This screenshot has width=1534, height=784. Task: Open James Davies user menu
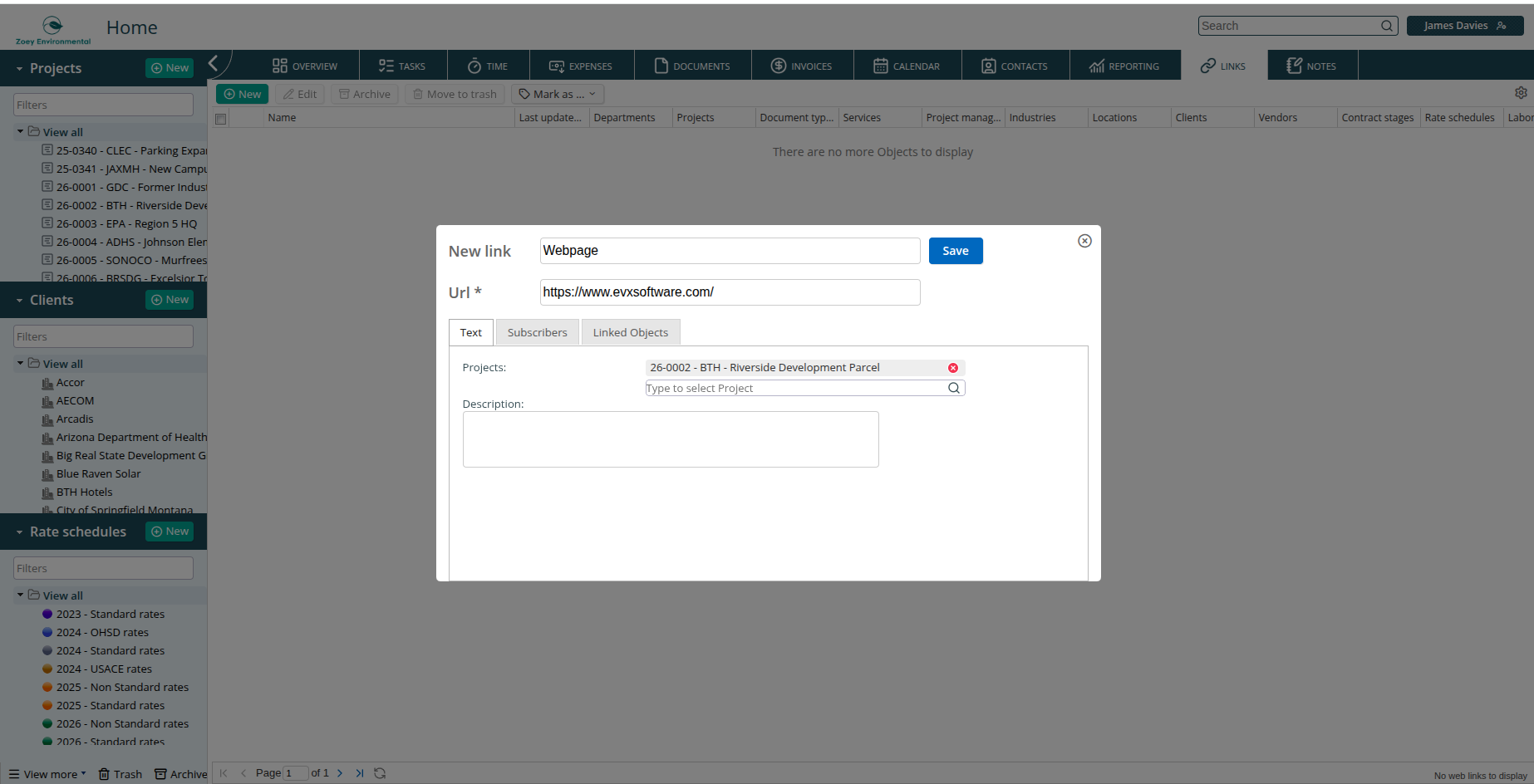tap(1465, 26)
